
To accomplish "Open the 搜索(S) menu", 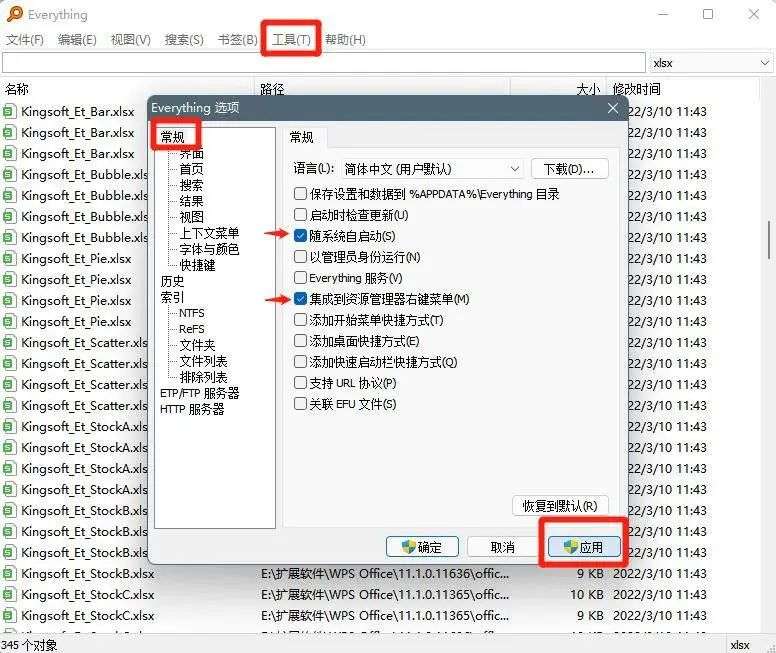I will [184, 40].
